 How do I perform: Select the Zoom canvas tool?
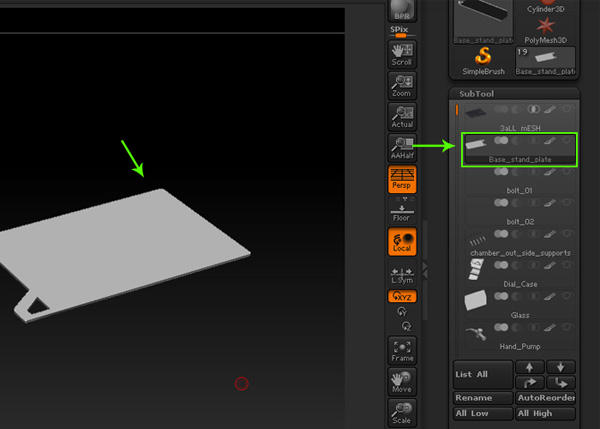click(402, 85)
